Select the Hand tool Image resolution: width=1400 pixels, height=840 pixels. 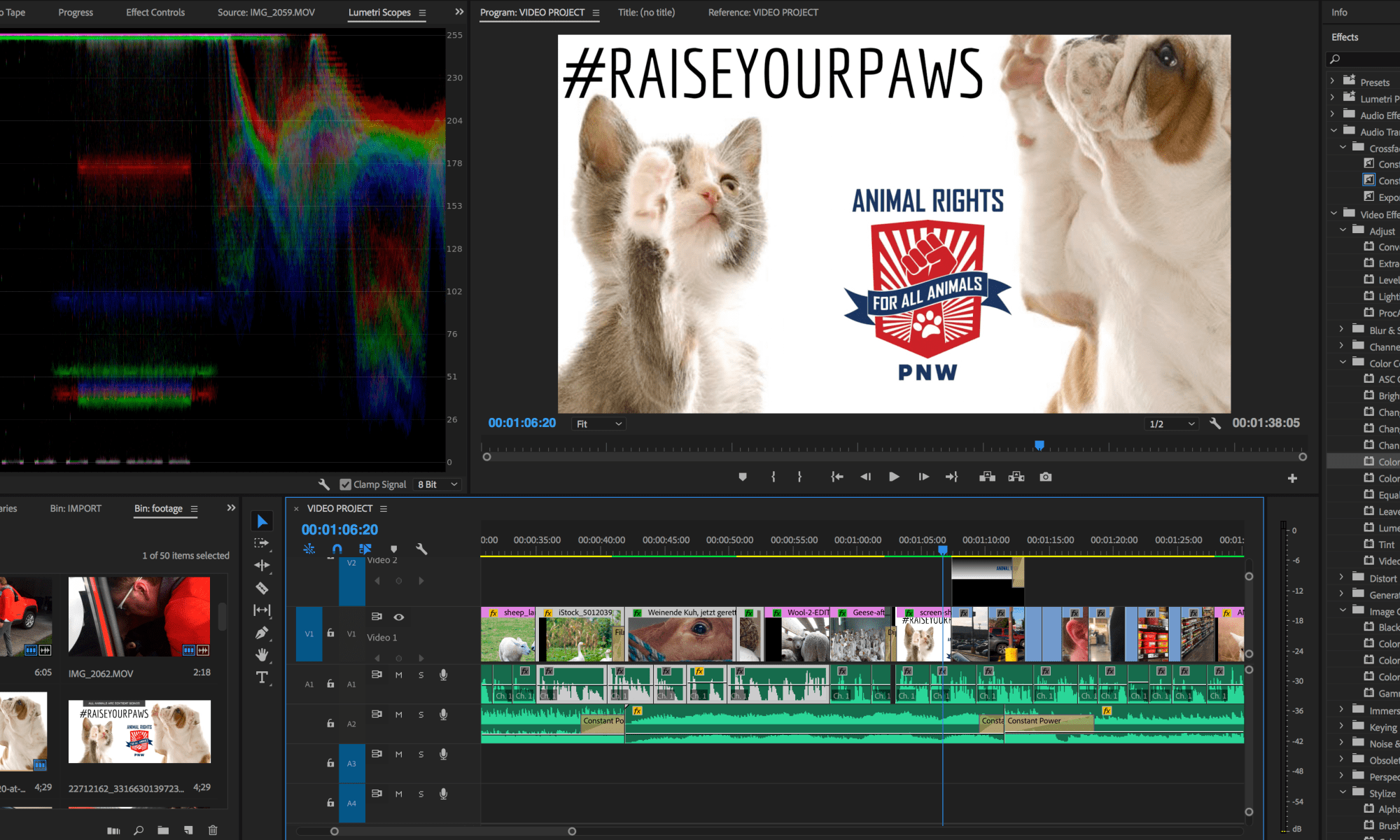coord(262,655)
